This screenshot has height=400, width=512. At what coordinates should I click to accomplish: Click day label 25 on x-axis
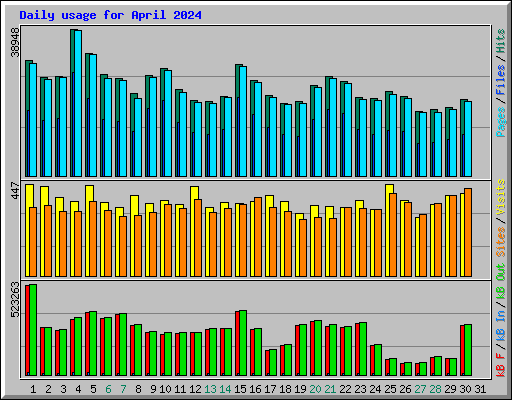click(390, 389)
